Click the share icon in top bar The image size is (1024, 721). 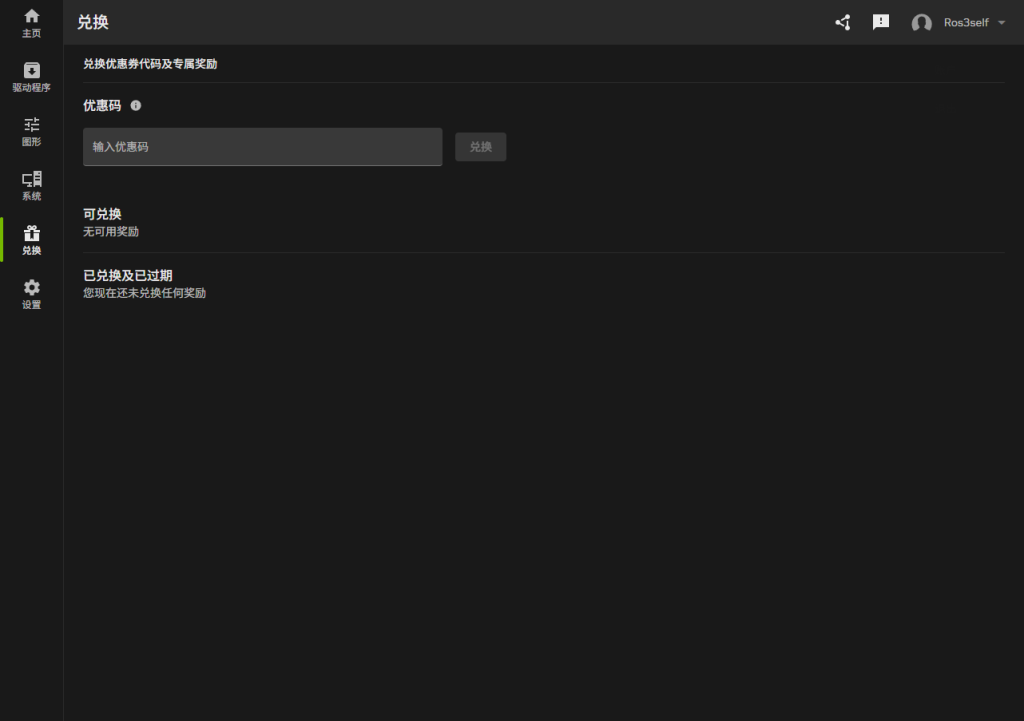(x=843, y=22)
